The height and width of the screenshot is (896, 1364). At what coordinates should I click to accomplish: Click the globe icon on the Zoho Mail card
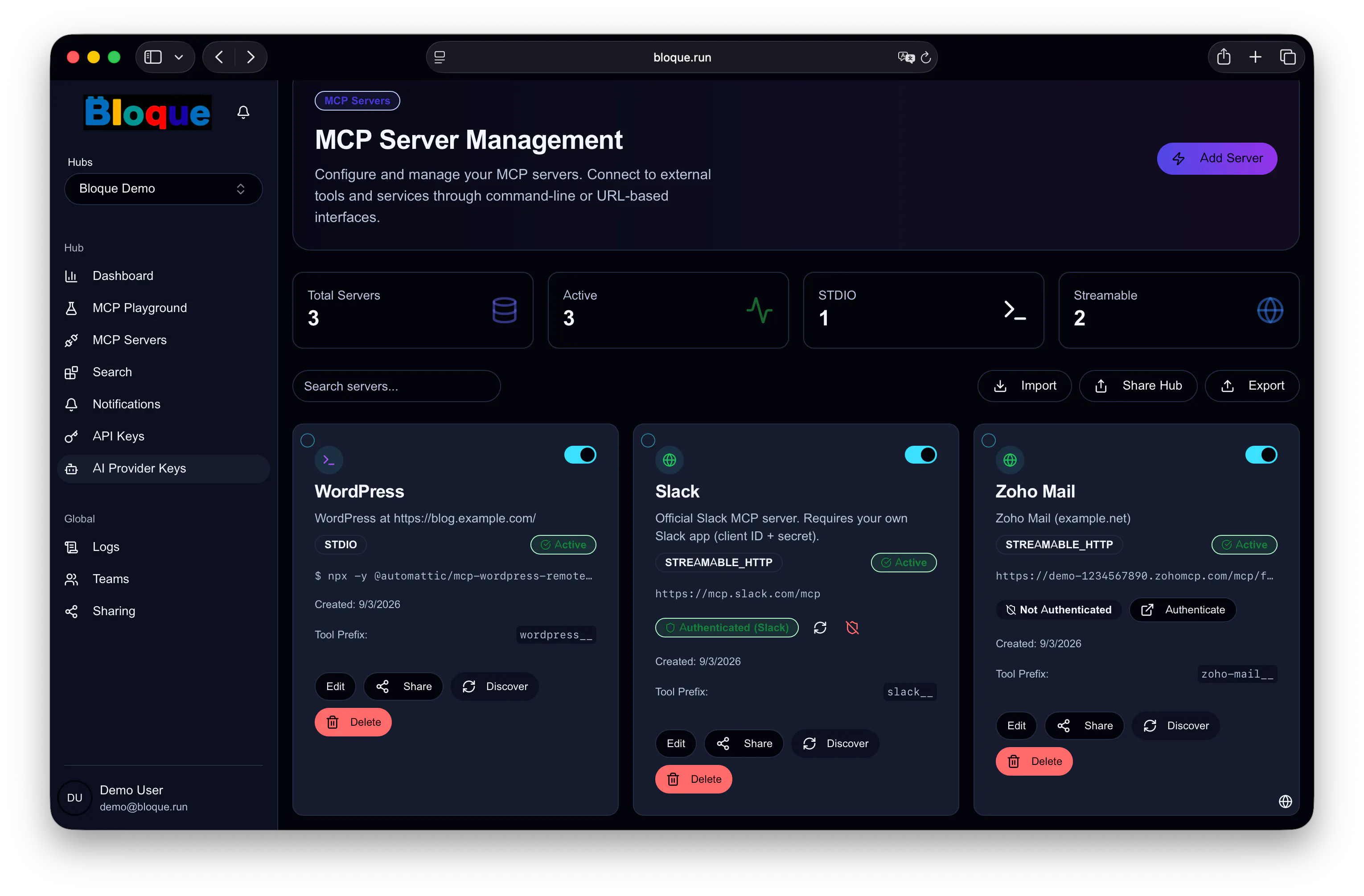1010,460
